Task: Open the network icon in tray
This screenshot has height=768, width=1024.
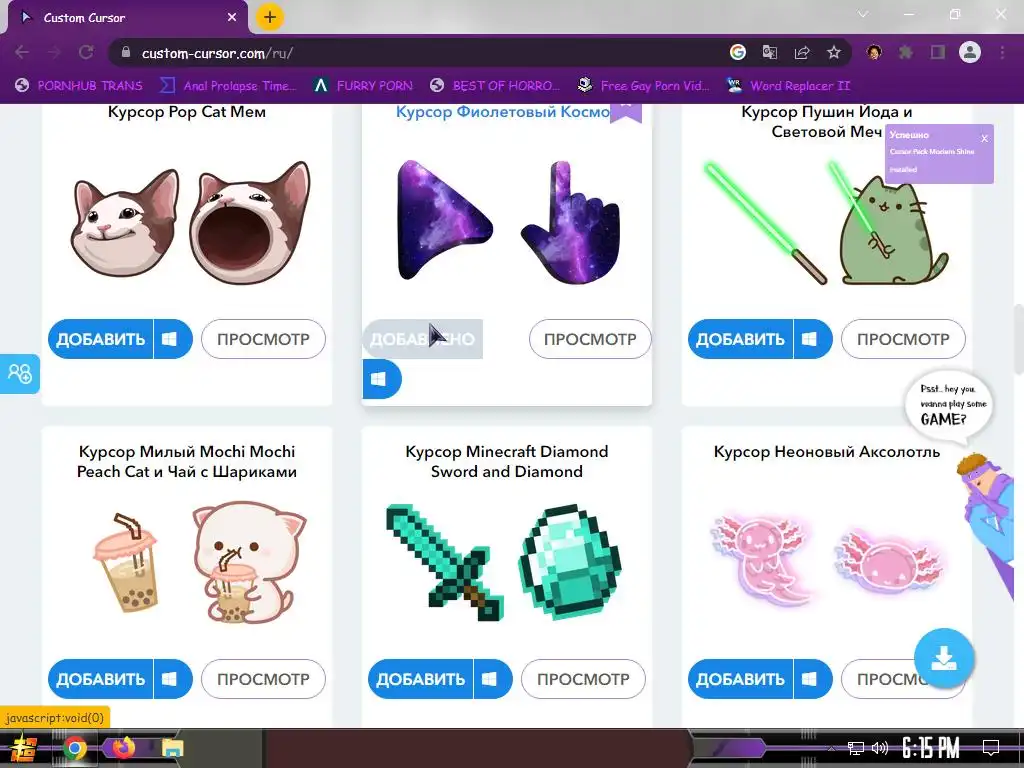Action: click(x=855, y=748)
